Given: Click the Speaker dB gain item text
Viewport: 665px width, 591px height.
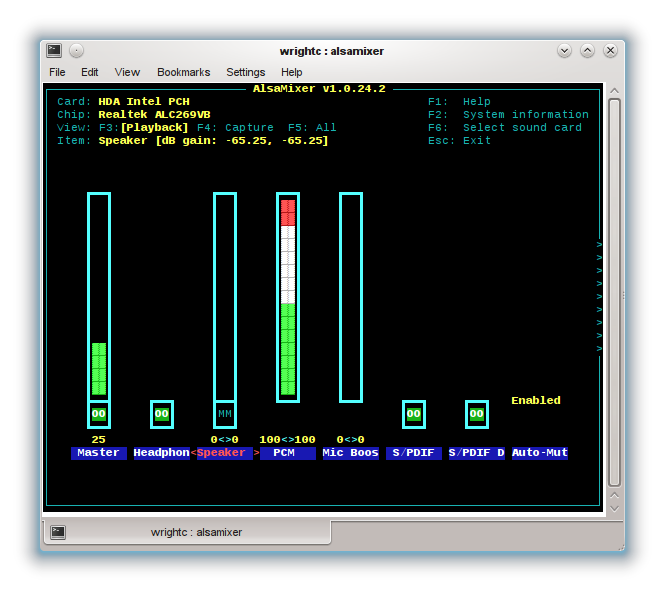Looking at the screenshot, I should 213,141.
